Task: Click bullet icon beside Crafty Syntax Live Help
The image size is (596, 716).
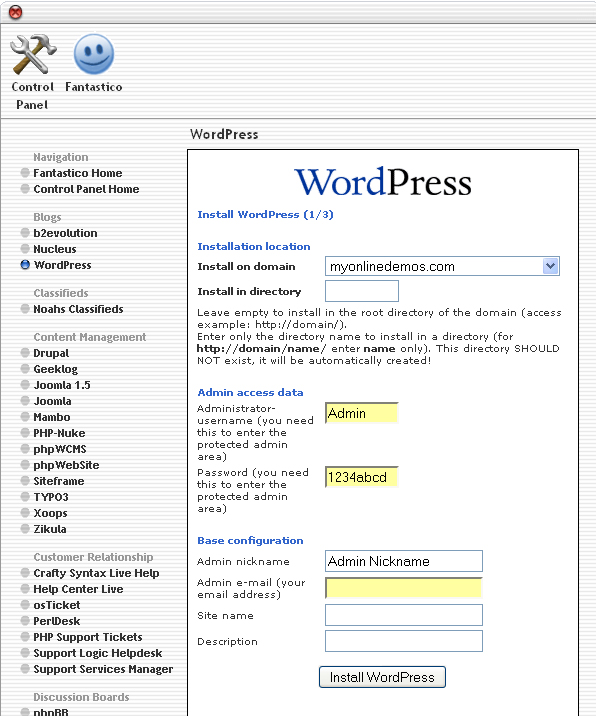Action: tap(25, 573)
